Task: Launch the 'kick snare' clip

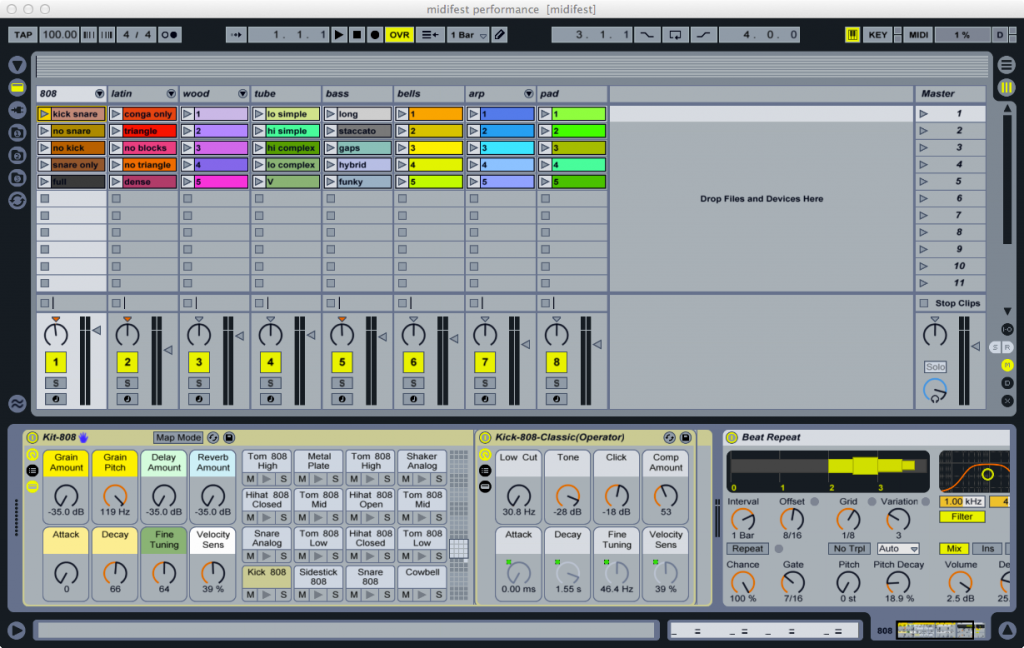Action: point(44,114)
